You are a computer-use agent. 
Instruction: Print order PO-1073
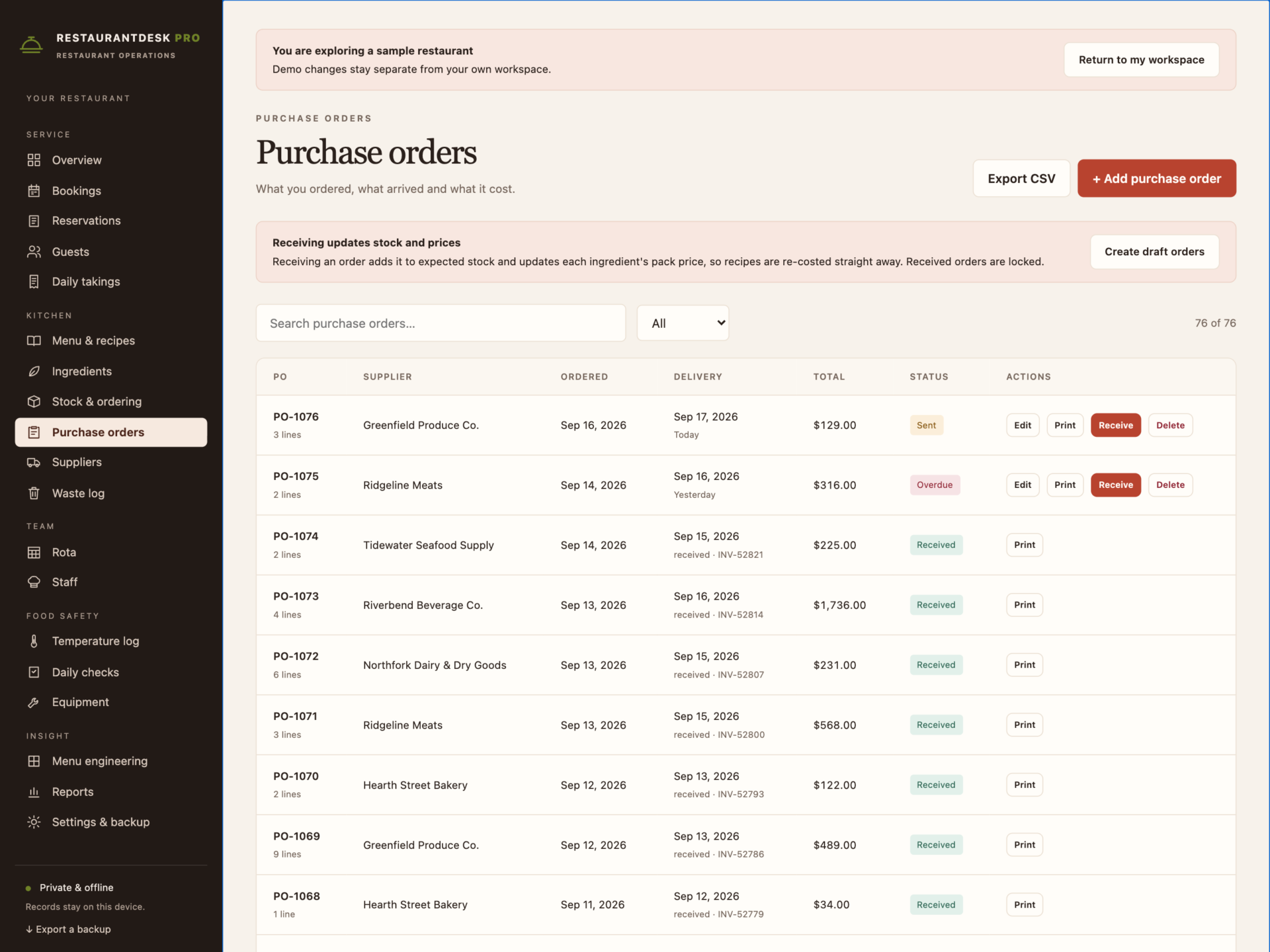1025,605
